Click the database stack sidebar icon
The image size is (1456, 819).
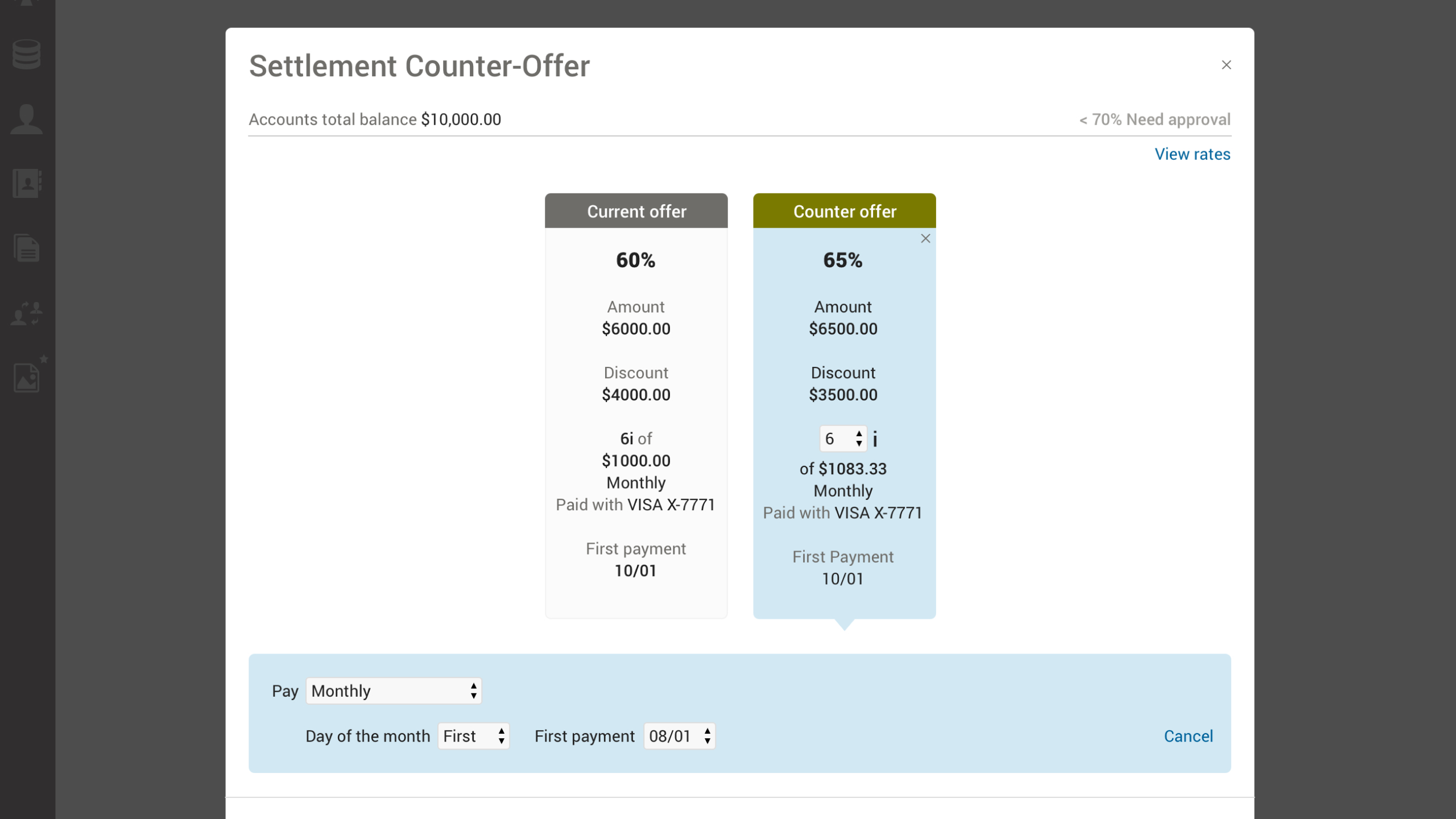[26, 54]
